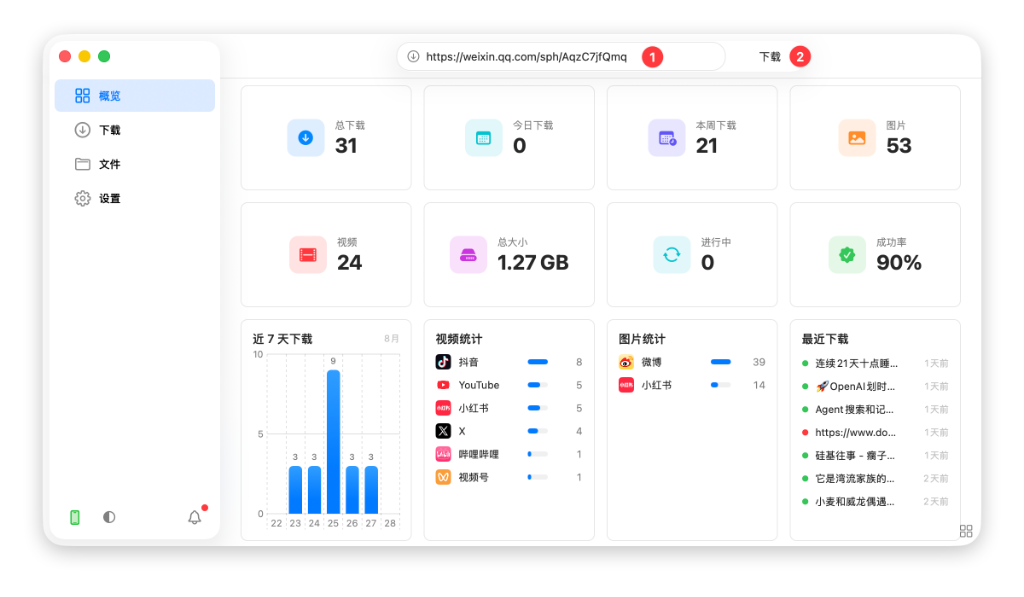Click the X platform icon
This screenshot has height=597, width=1024.
443,431
